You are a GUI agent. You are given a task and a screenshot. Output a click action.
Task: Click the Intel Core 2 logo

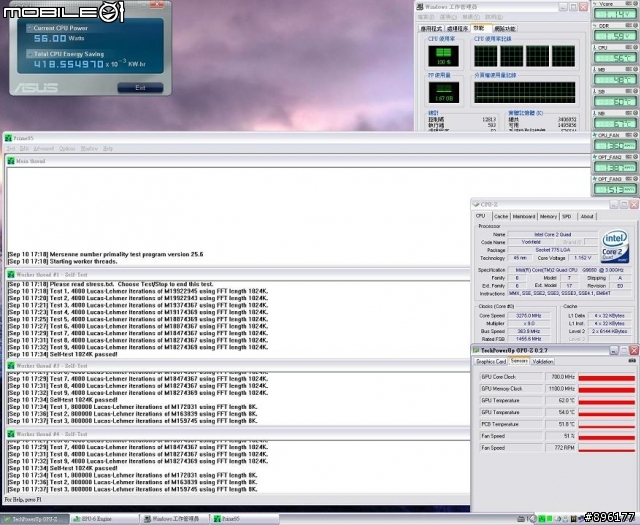pyautogui.click(x=615, y=246)
